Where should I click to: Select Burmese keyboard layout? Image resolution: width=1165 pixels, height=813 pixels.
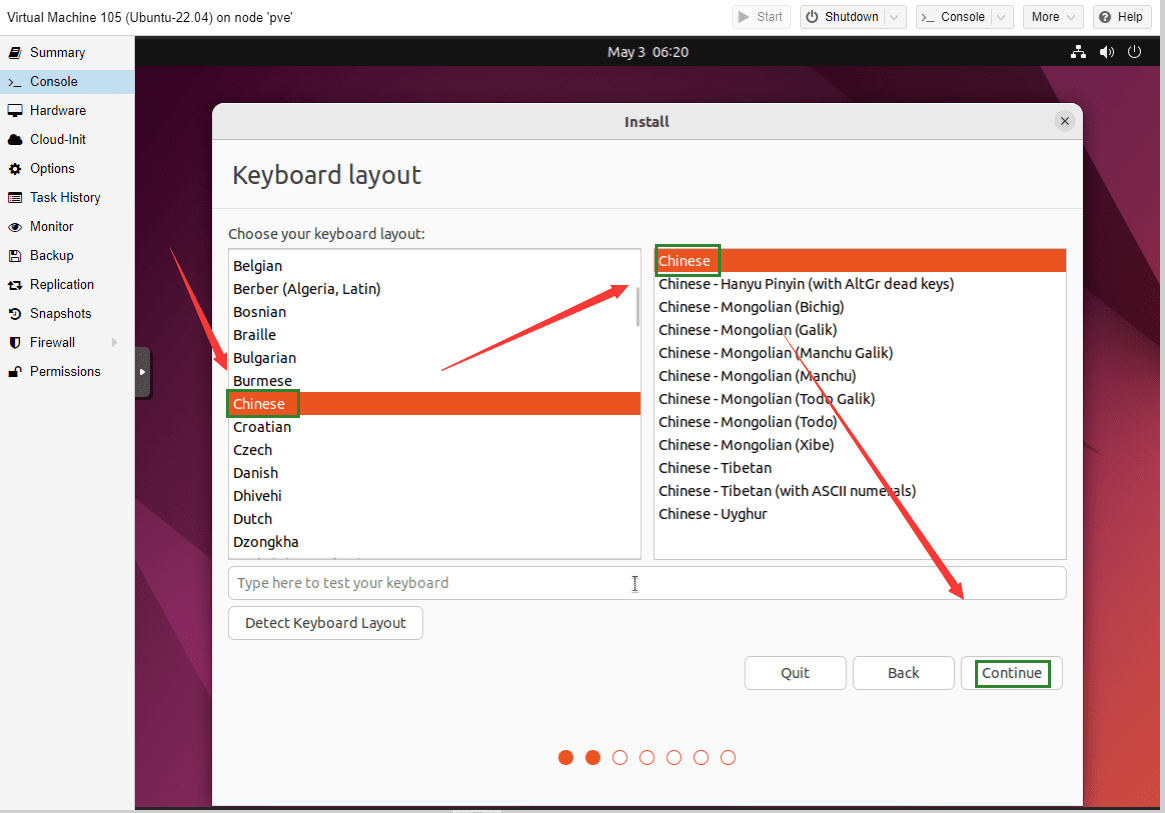point(434,381)
